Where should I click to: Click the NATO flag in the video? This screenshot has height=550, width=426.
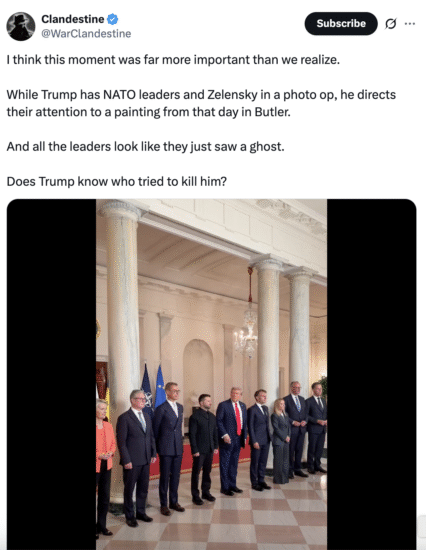click(147, 389)
